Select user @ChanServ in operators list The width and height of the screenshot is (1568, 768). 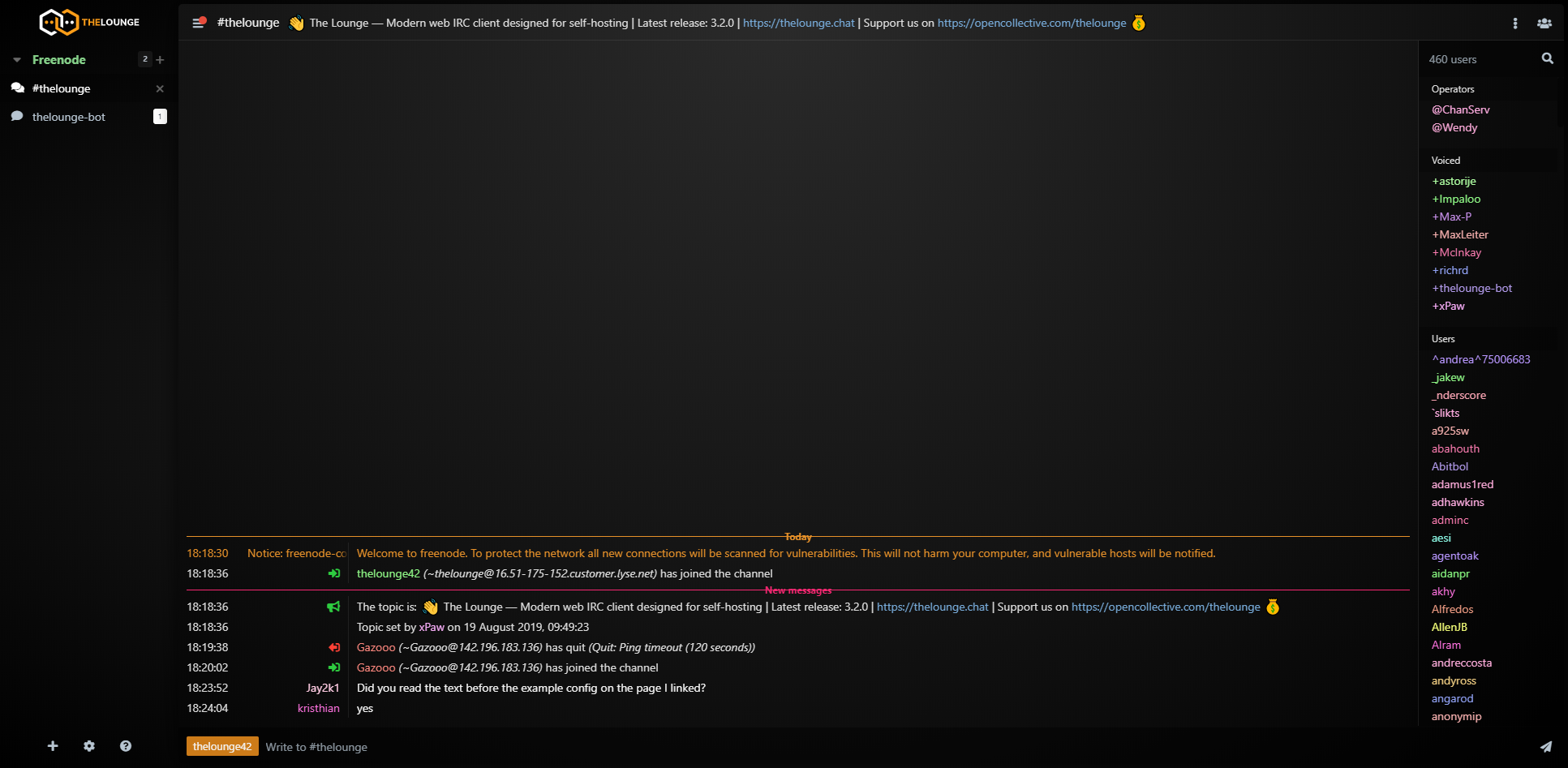pyautogui.click(x=1460, y=109)
